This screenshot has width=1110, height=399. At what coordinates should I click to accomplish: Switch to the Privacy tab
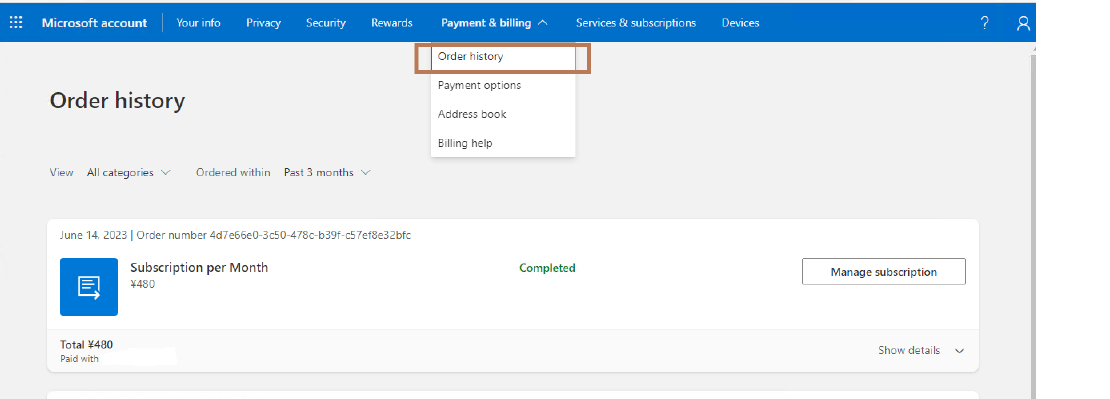click(263, 23)
